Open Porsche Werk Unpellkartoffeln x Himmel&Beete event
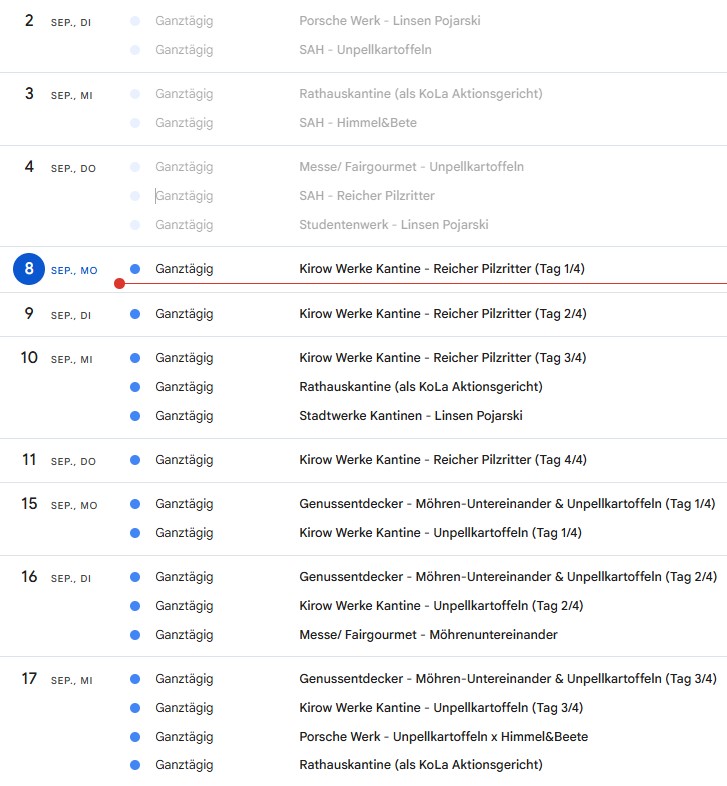The width and height of the screenshot is (727, 786). 443,737
